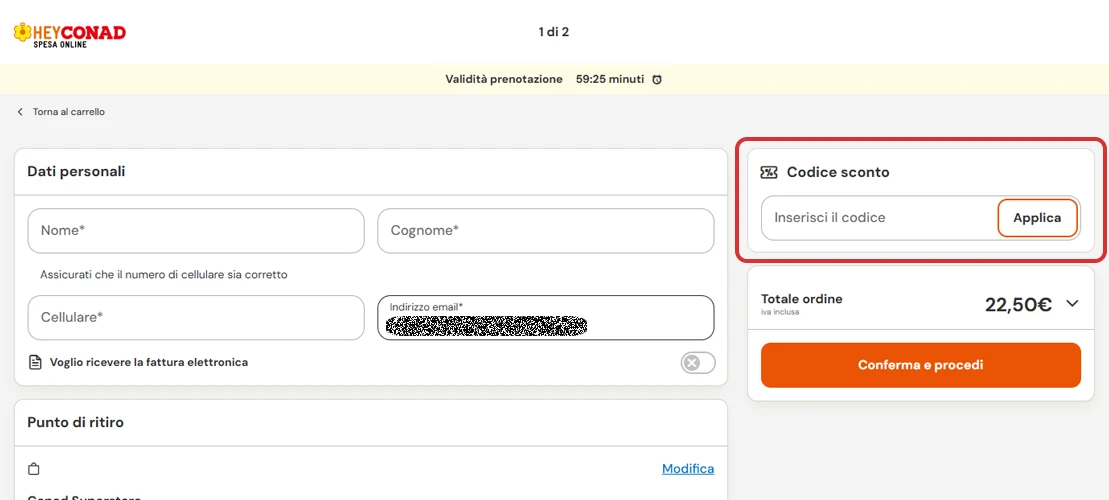Apply the discount code with Applica
1109x500 pixels.
[x=1037, y=218]
